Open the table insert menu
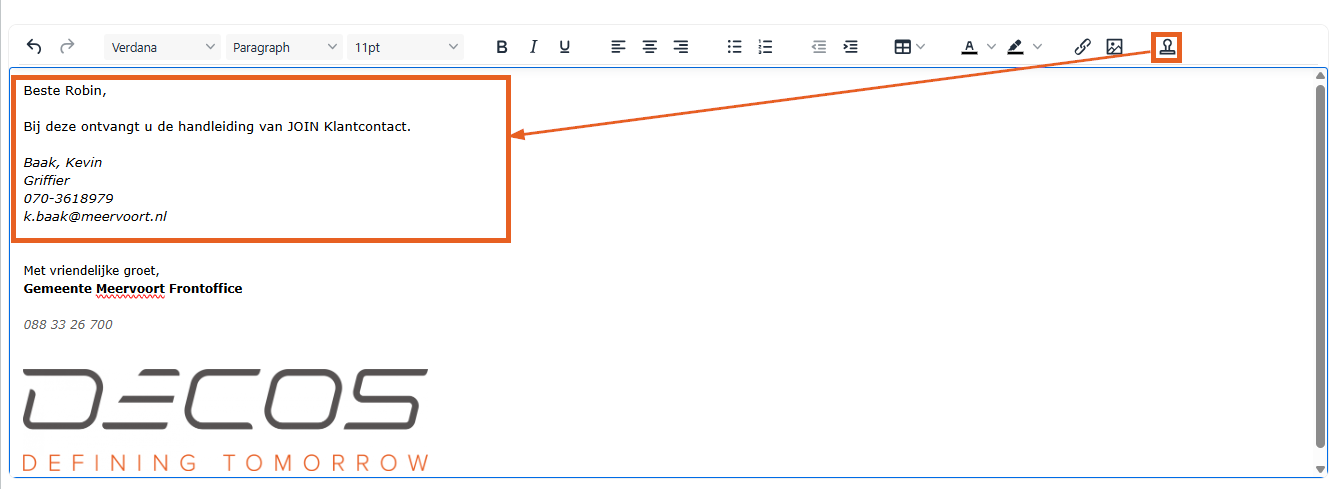Image resolution: width=1331 pixels, height=489 pixels. [902, 47]
